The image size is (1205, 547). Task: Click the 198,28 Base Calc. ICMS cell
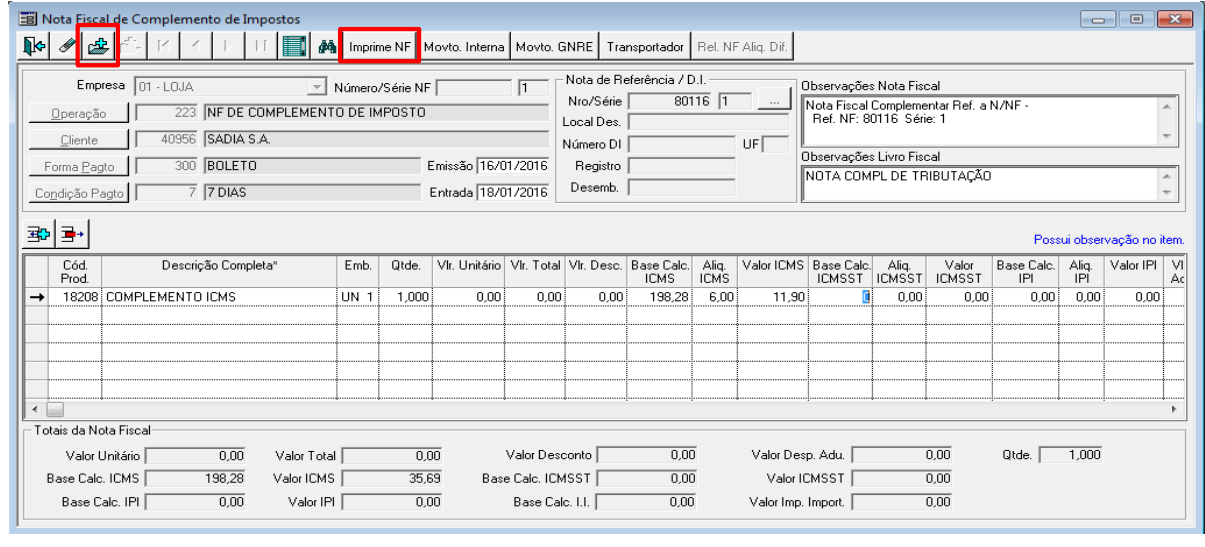click(659, 297)
